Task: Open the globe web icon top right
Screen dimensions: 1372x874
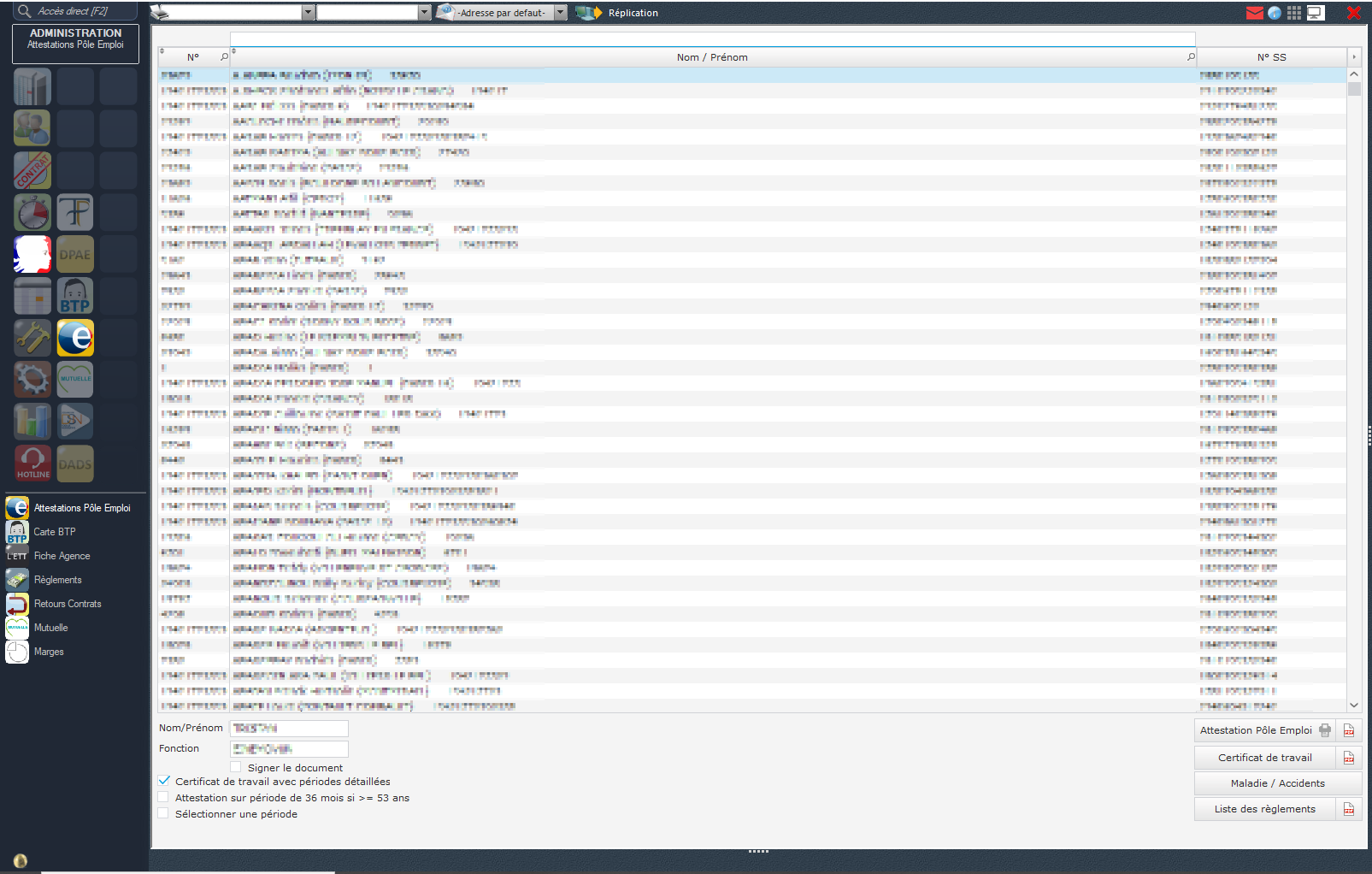Action: 1275,13
